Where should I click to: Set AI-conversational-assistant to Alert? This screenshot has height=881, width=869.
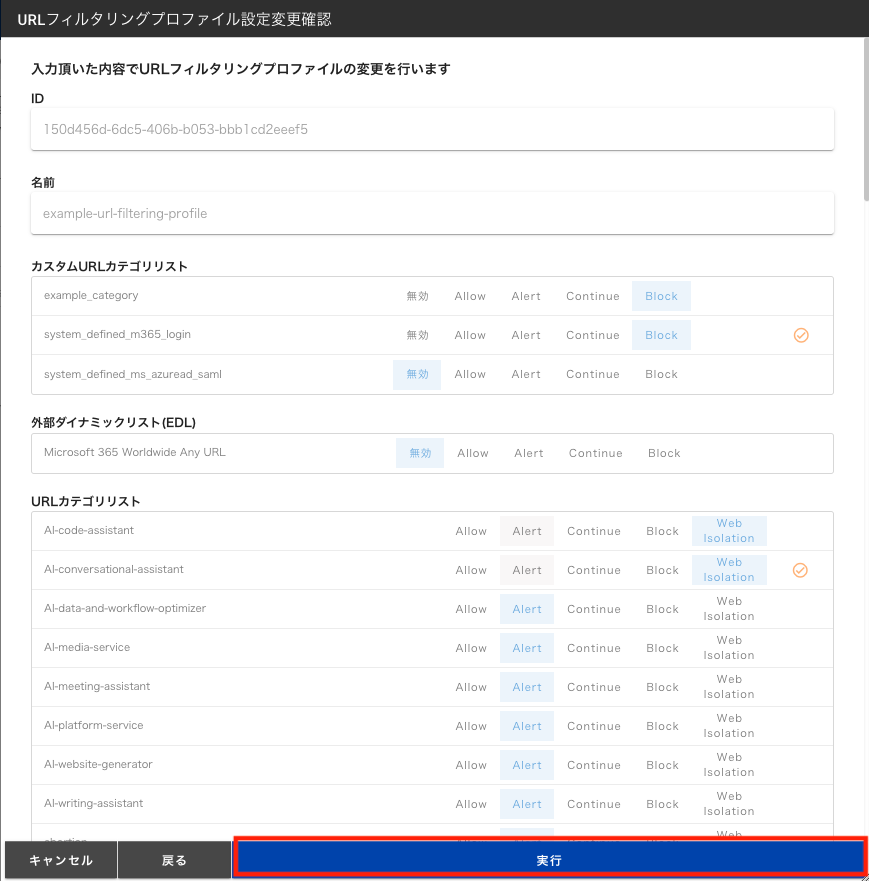click(x=527, y=570)
